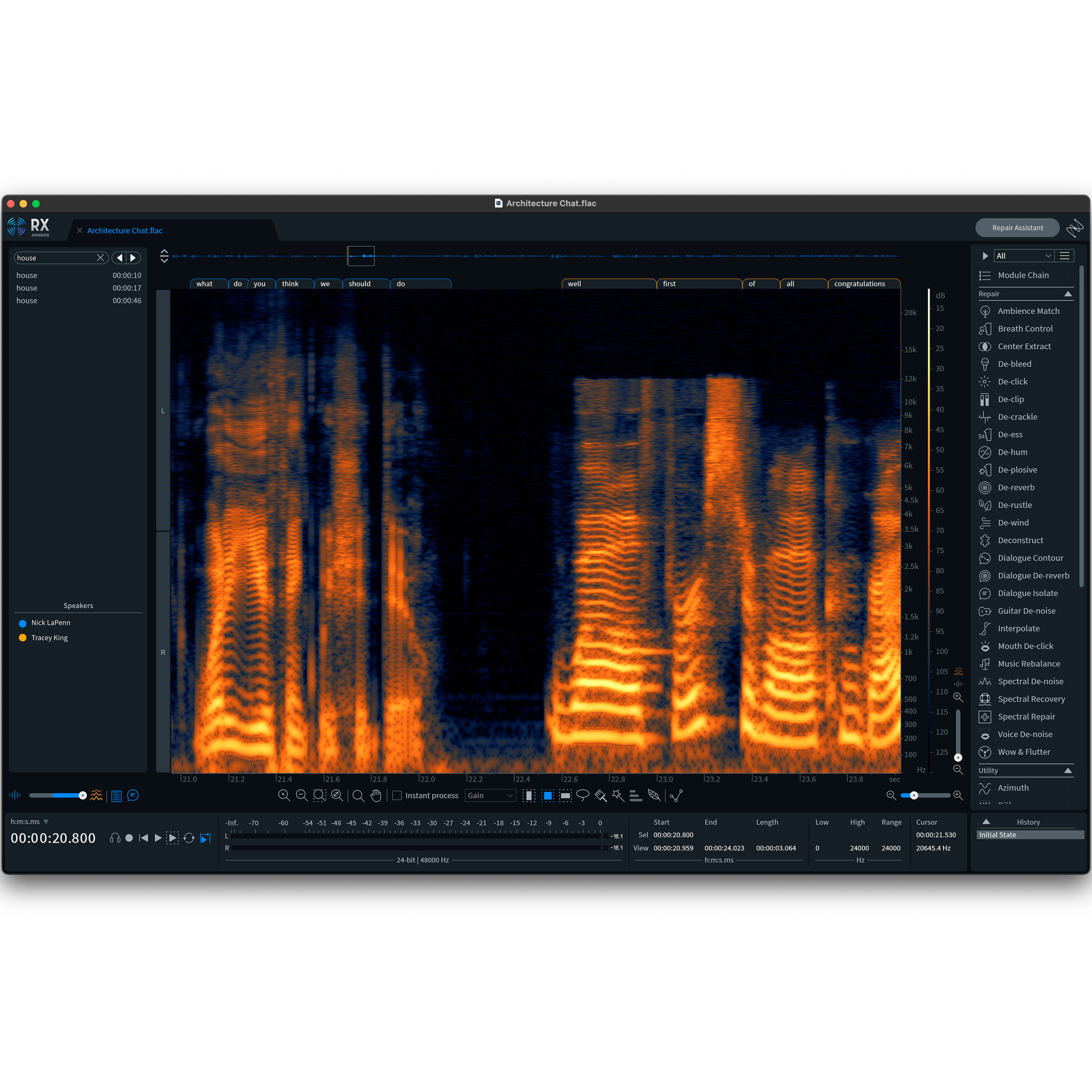Click the zoom-in magnifier above the timeline
1092x1092 pixels.
(x=284, y=795)
